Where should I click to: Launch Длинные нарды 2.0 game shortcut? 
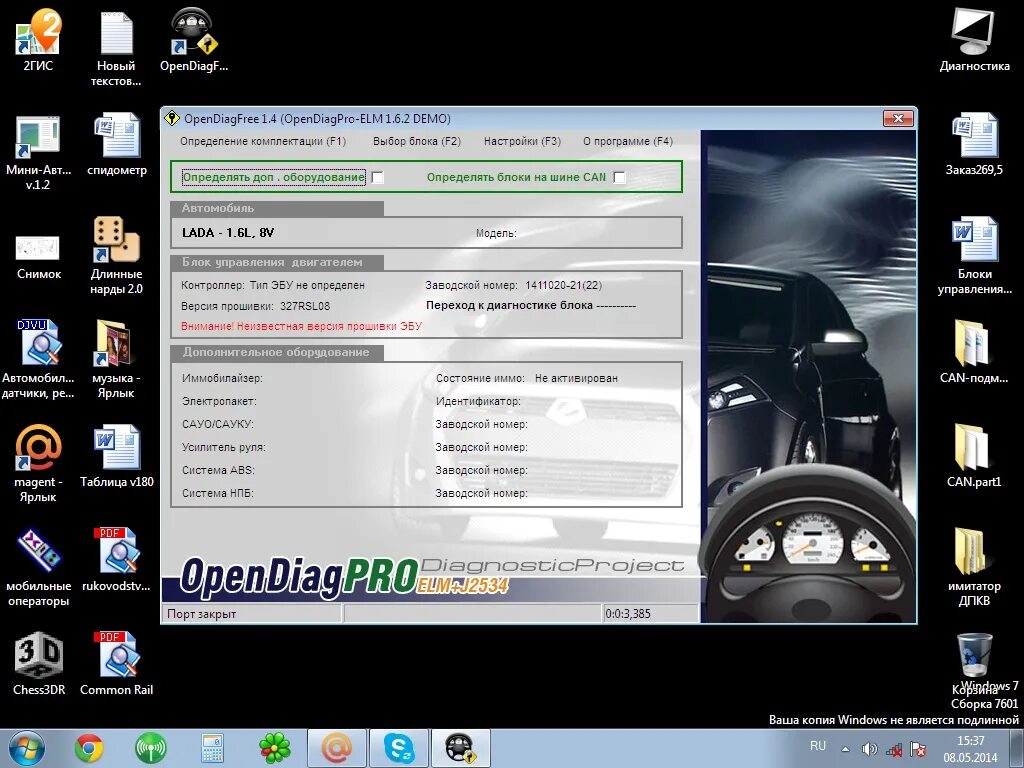(116, 255)
